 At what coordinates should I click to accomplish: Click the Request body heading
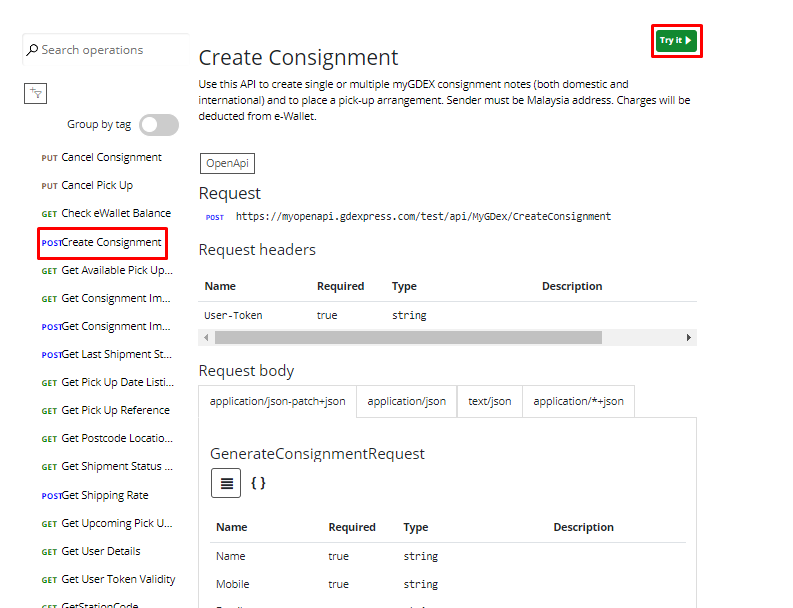(246, 371)
